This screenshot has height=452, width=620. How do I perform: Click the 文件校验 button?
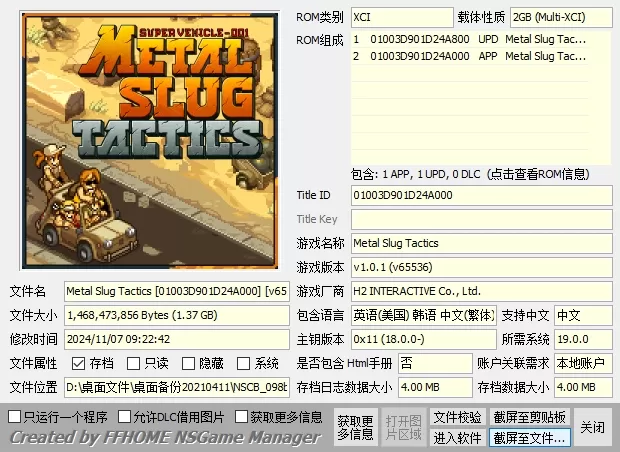pos(457,417)
